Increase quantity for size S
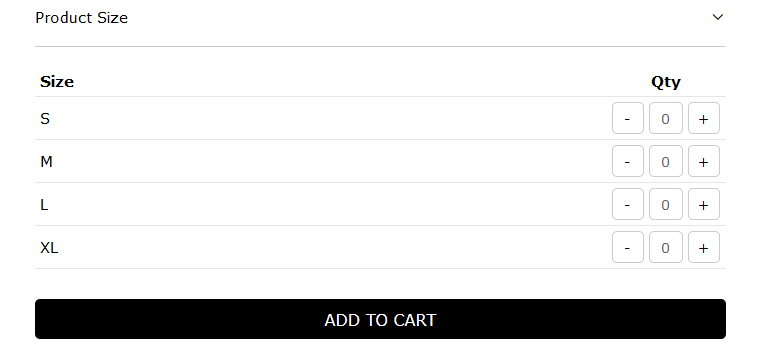Viewport: 763px width, 363px height. click(704, 118)
